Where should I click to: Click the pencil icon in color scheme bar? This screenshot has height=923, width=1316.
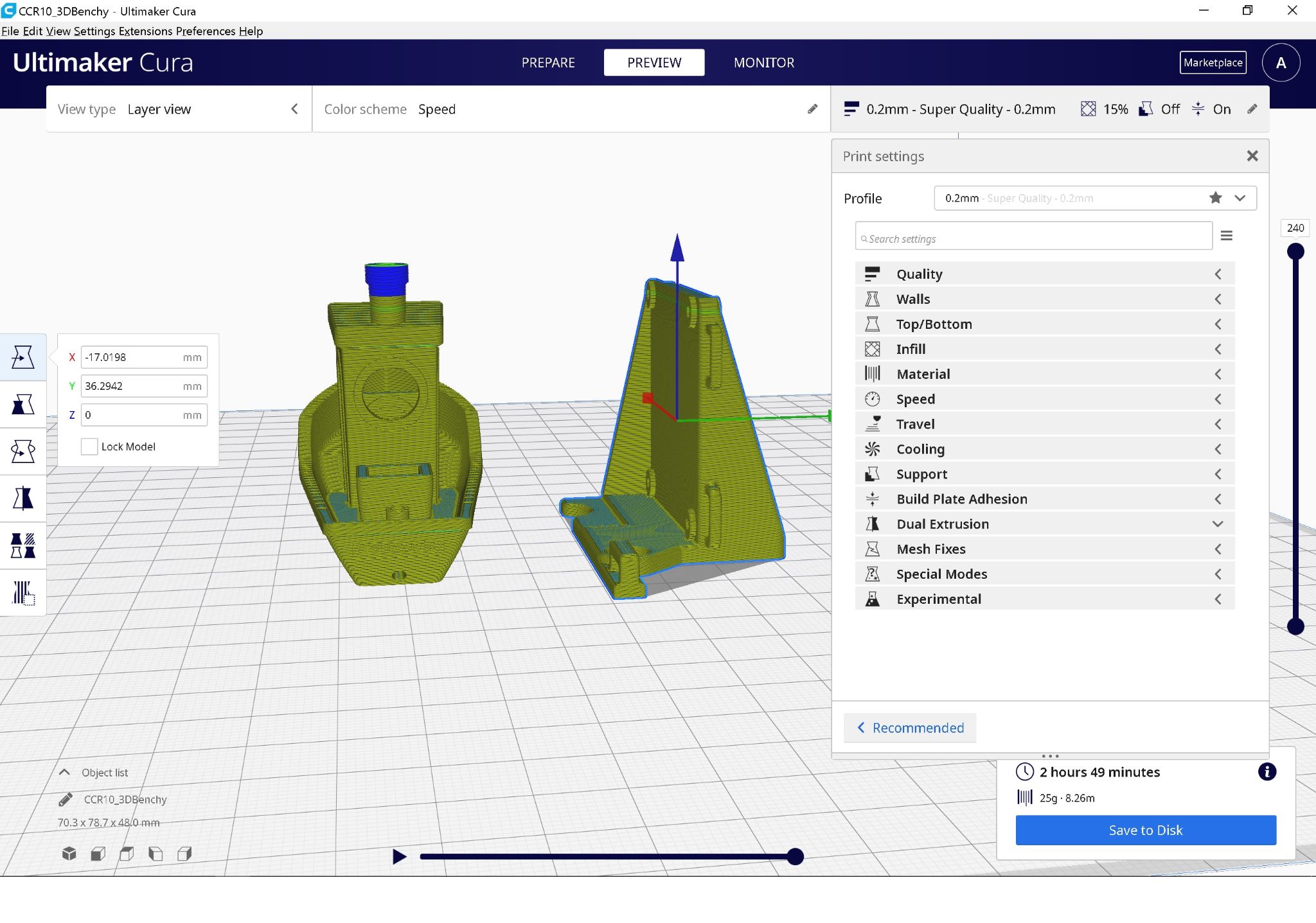[x=812, y=109]
